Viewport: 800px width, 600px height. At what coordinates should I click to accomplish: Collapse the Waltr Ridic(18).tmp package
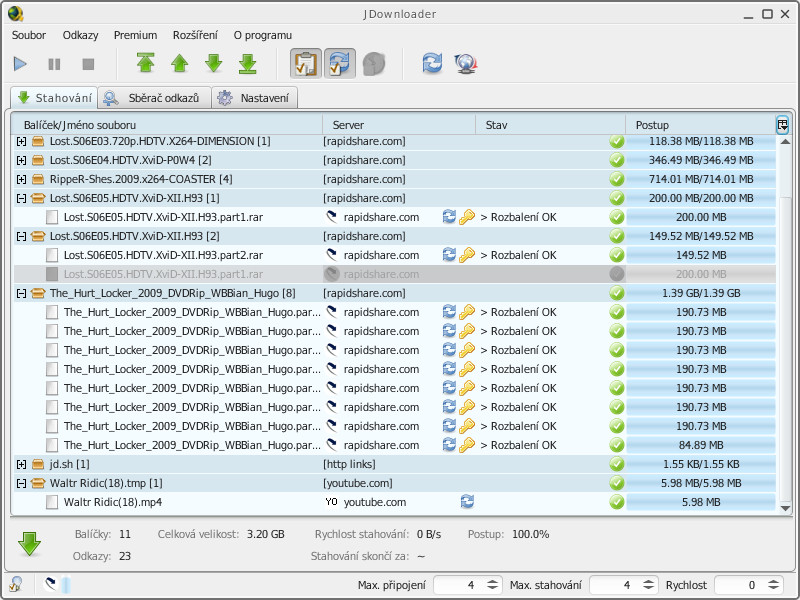[x=21, y=483]
